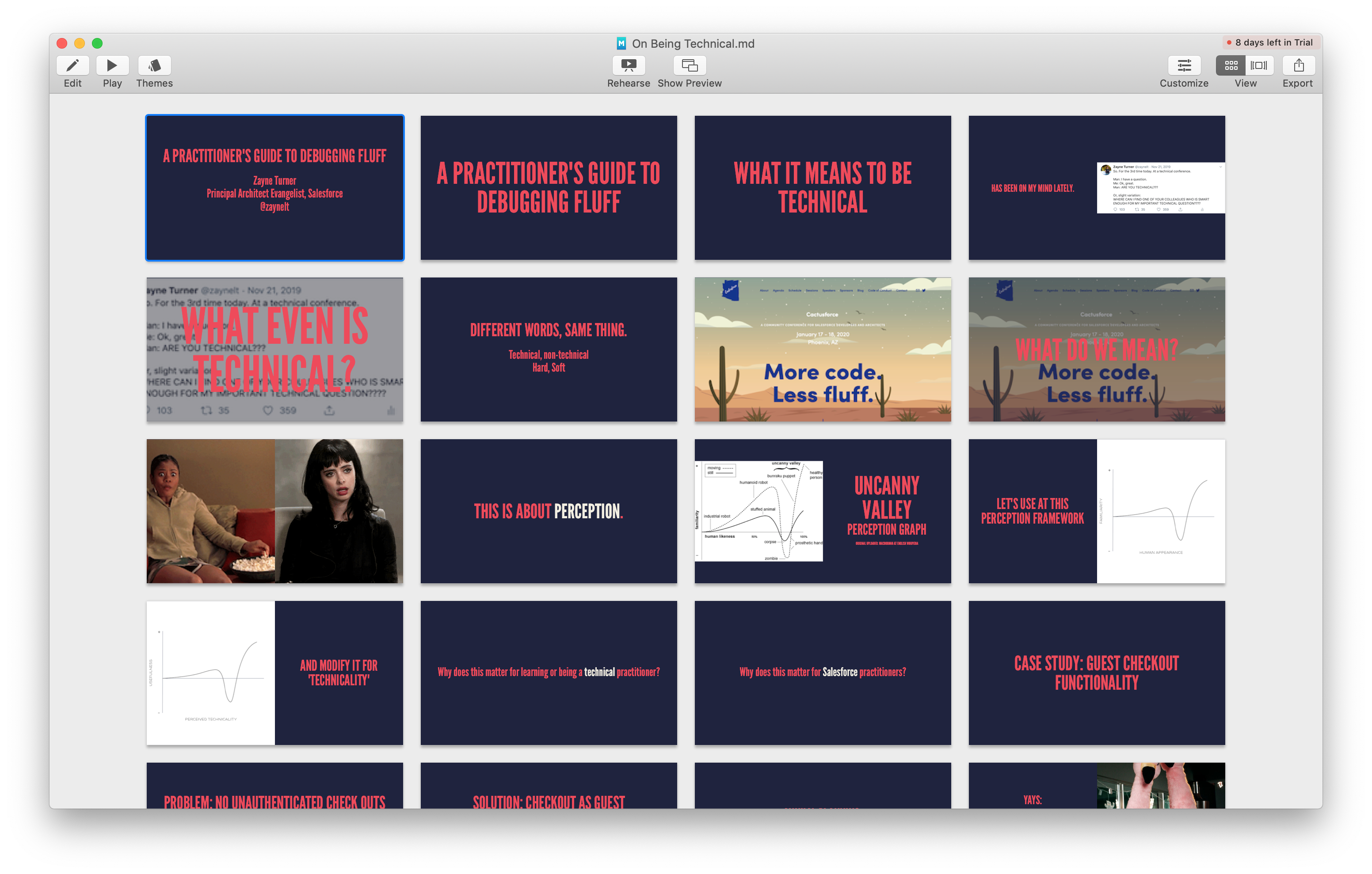The width and height of the screenshot is (1372, 874).
Task: Click the Edit pencil icon
Action: click(x=72, y=65)
